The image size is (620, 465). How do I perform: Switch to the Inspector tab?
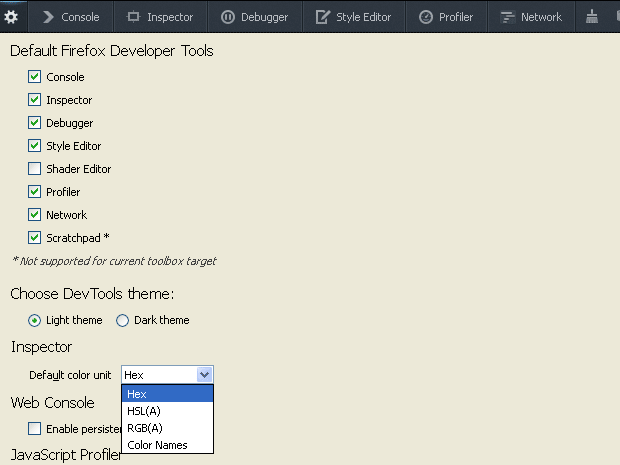coord(160,17)
